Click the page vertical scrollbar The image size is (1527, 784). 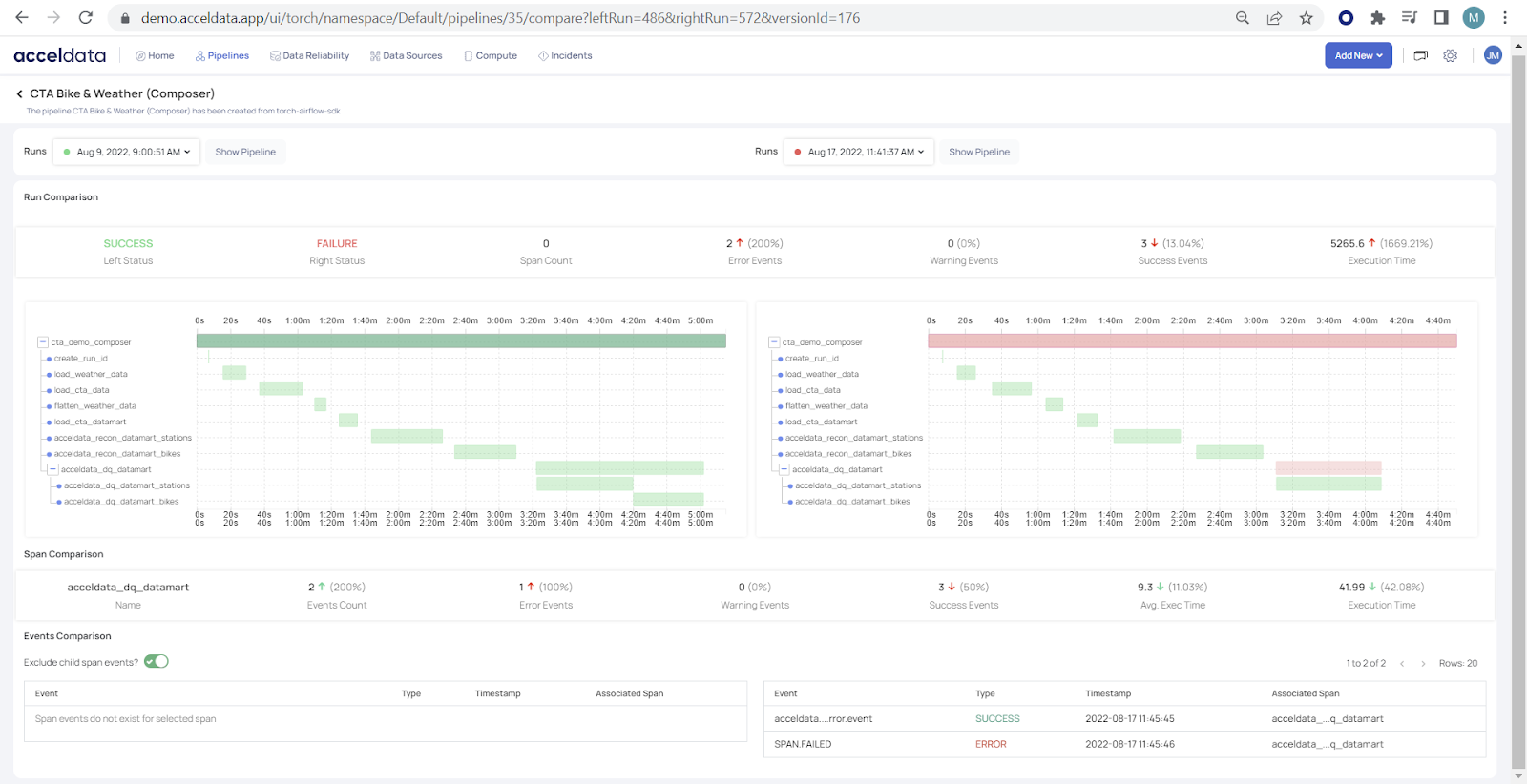1518,410
